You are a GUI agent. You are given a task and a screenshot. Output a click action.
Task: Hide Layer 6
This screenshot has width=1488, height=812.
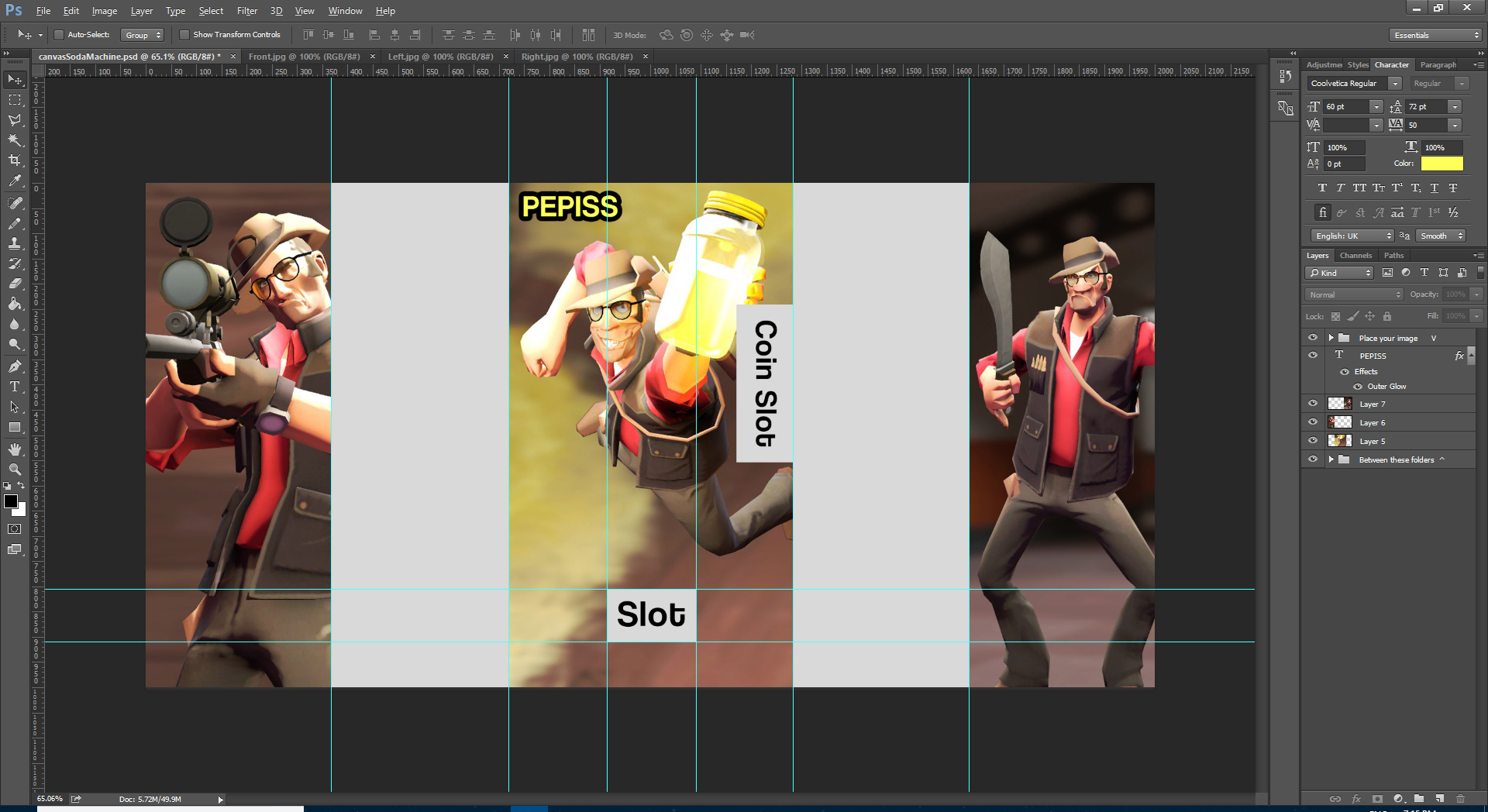(1313, 422)
